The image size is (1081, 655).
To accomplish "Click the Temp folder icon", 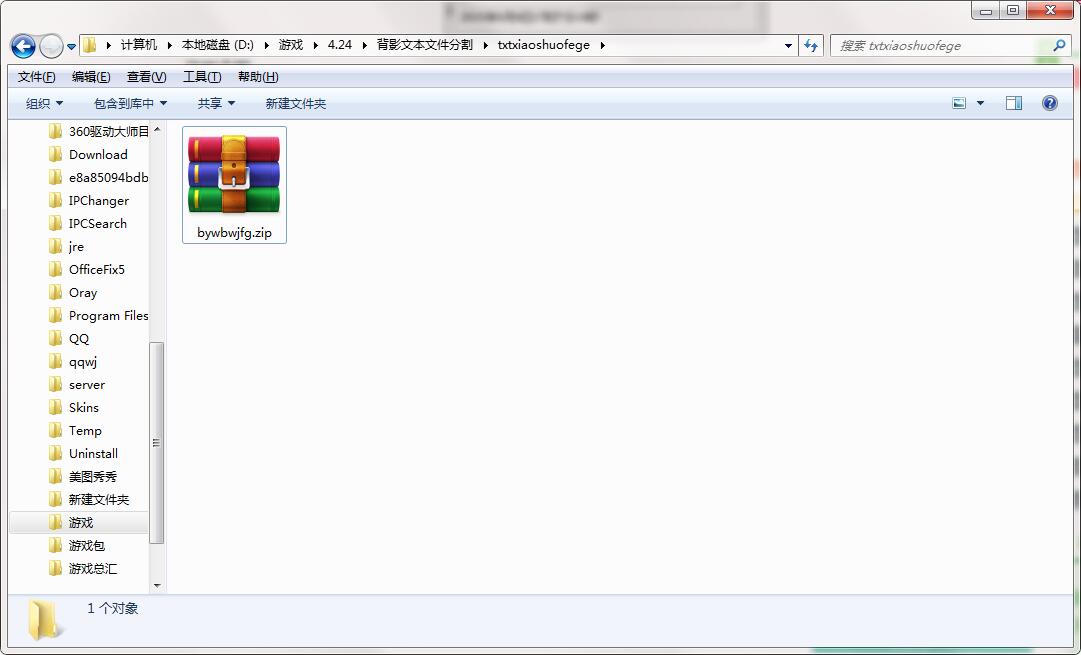I will coord(56,430).
